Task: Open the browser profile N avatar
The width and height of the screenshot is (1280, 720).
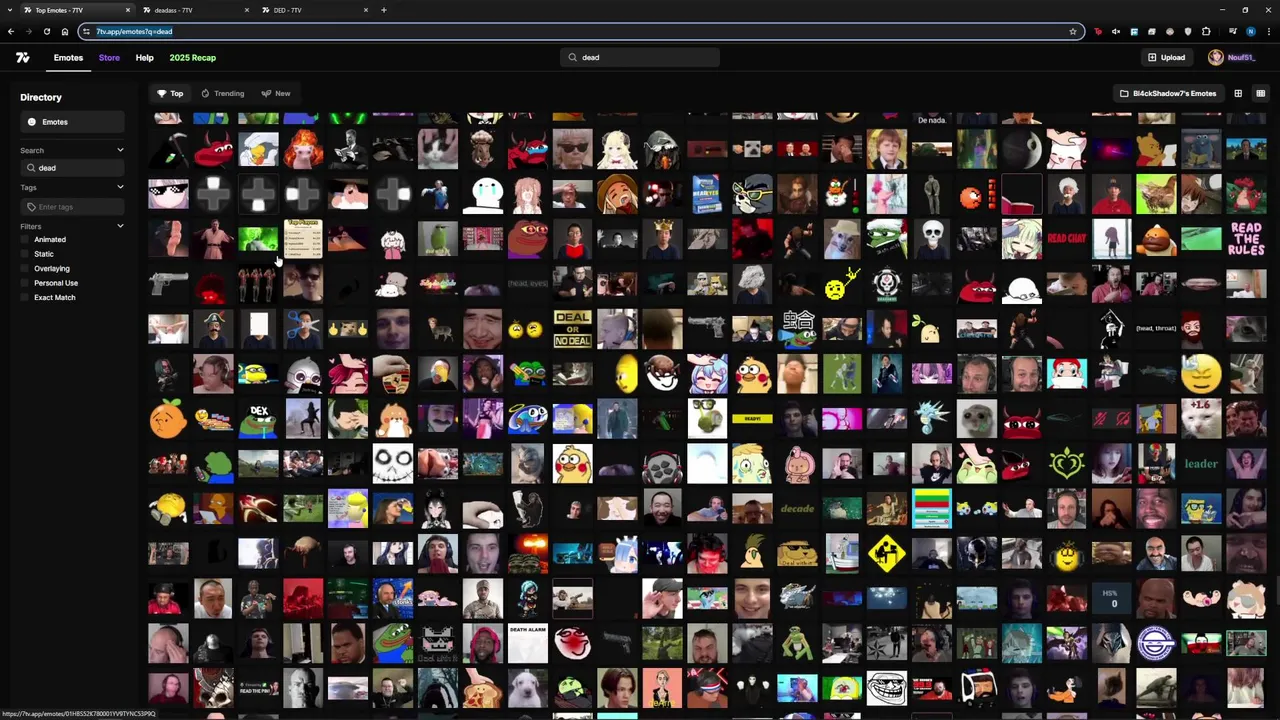Action: click(1250, 32)
